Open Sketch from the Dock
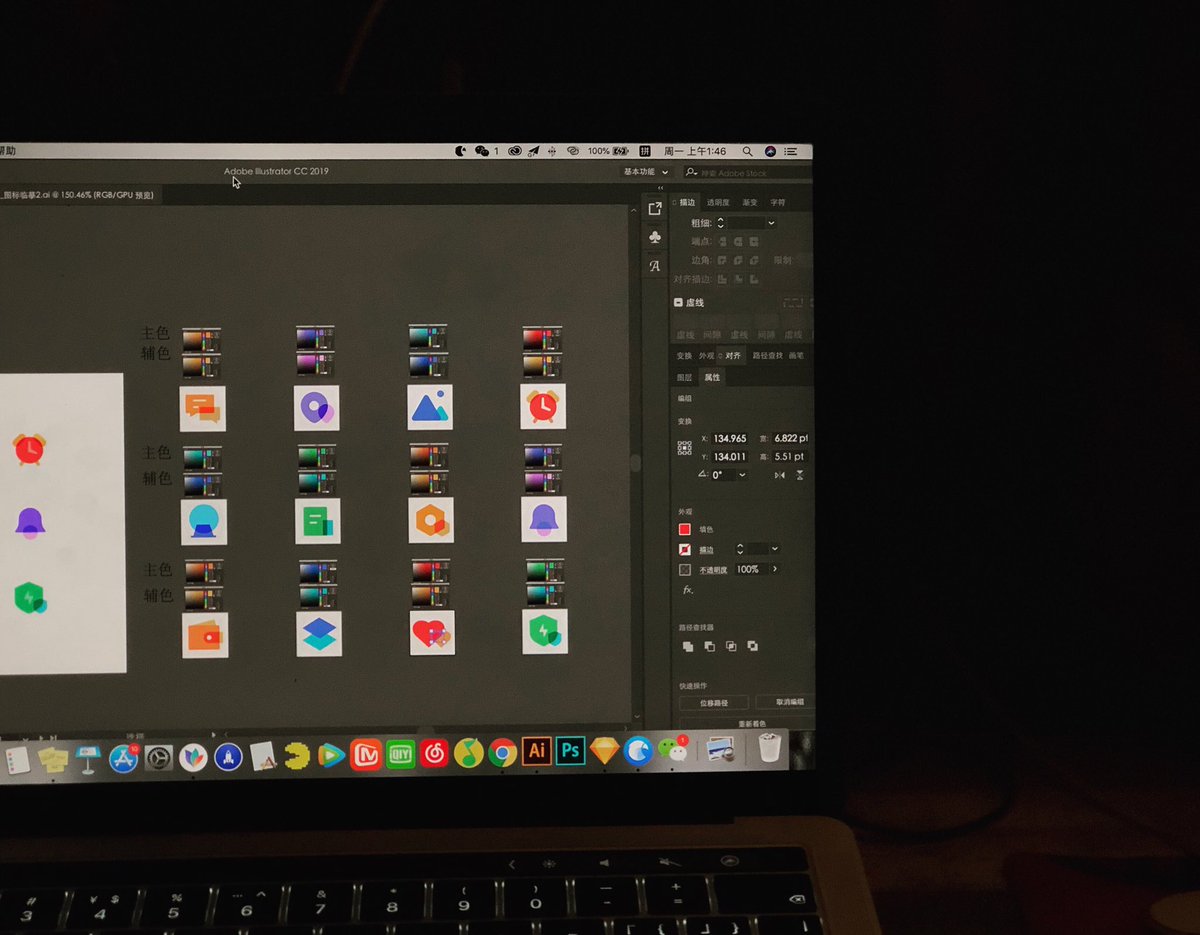The image size is (1200, 935). point(605,750)
